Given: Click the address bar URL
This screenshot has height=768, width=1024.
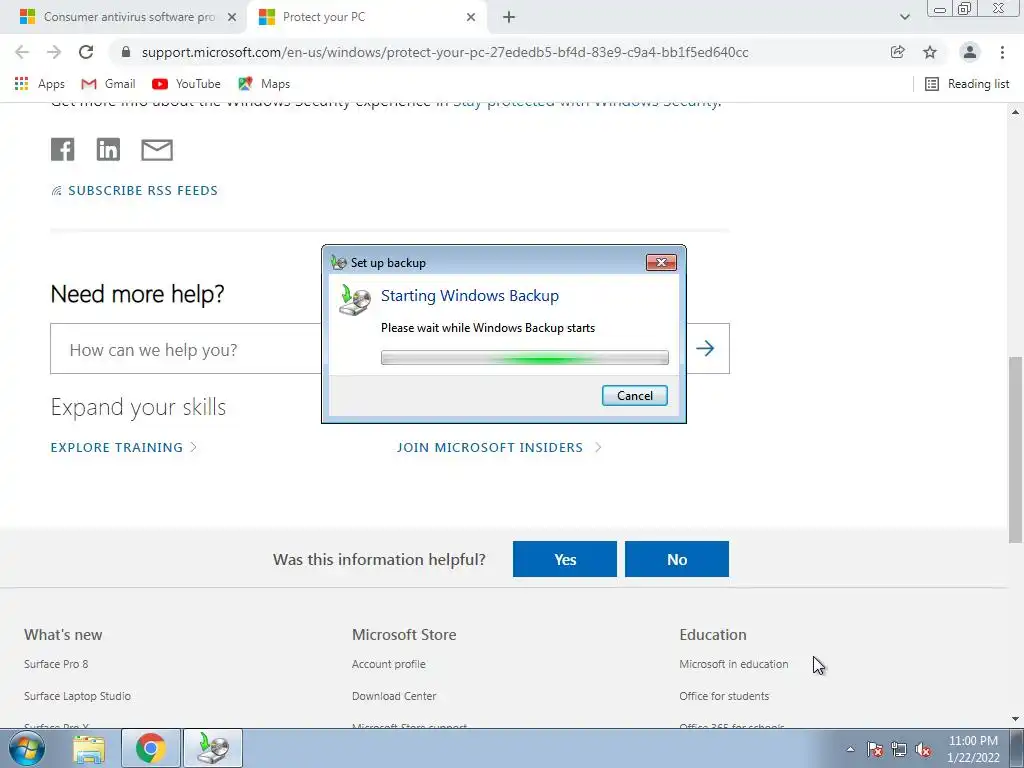Looking at the screenshot, I should click(445, 52).
